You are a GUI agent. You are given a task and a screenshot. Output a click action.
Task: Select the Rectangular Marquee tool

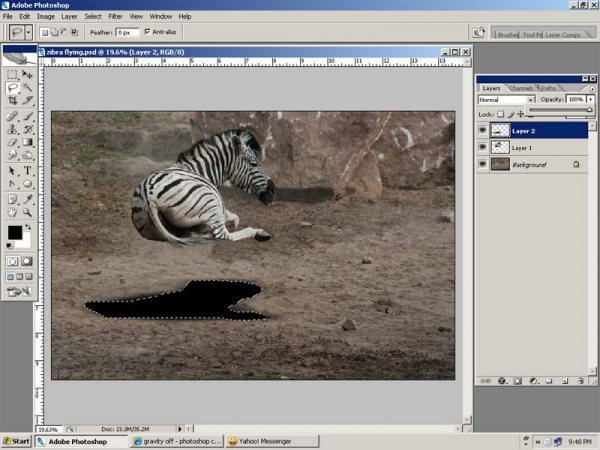click(12, 75)
